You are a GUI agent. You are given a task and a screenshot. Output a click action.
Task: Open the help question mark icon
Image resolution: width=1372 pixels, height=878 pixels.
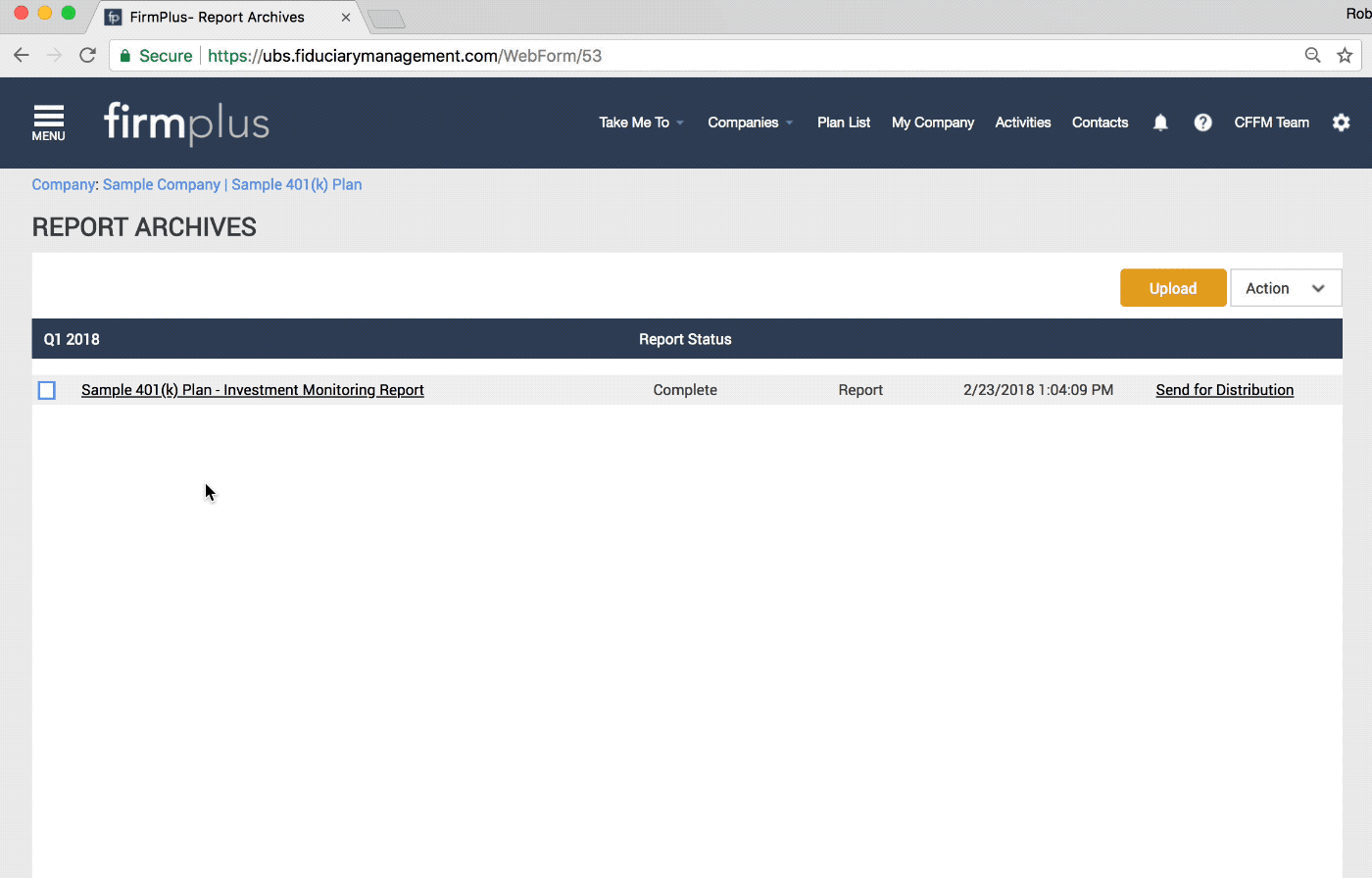click(x=1202, y=122)
